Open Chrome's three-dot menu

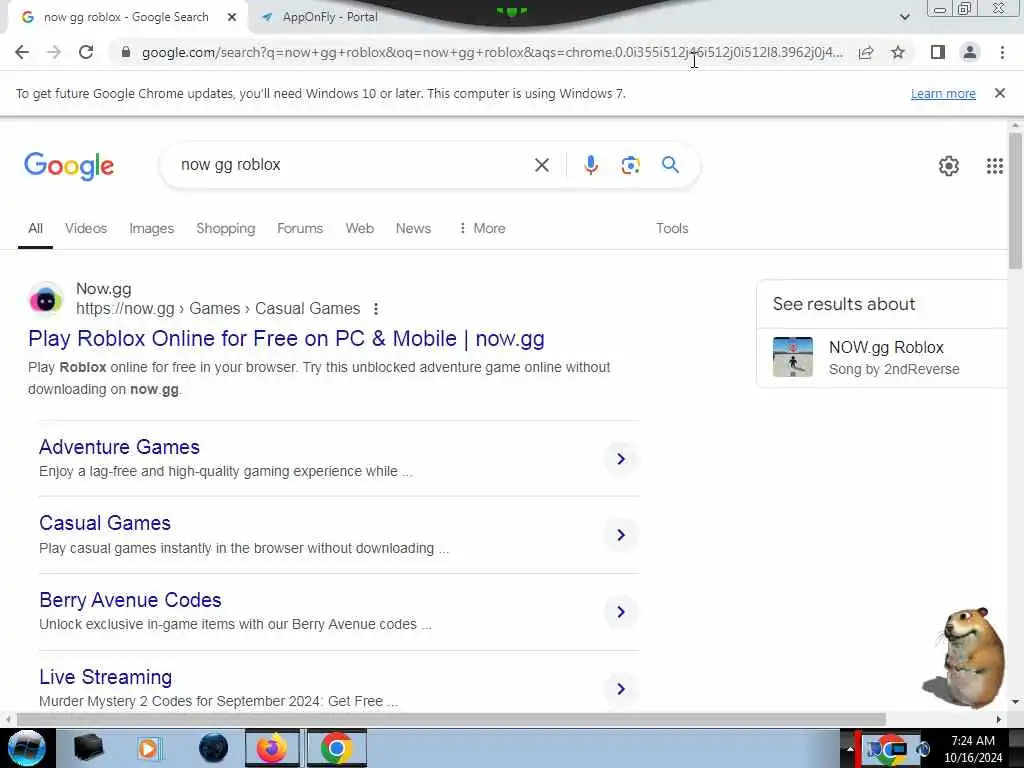coord(1002,52)
